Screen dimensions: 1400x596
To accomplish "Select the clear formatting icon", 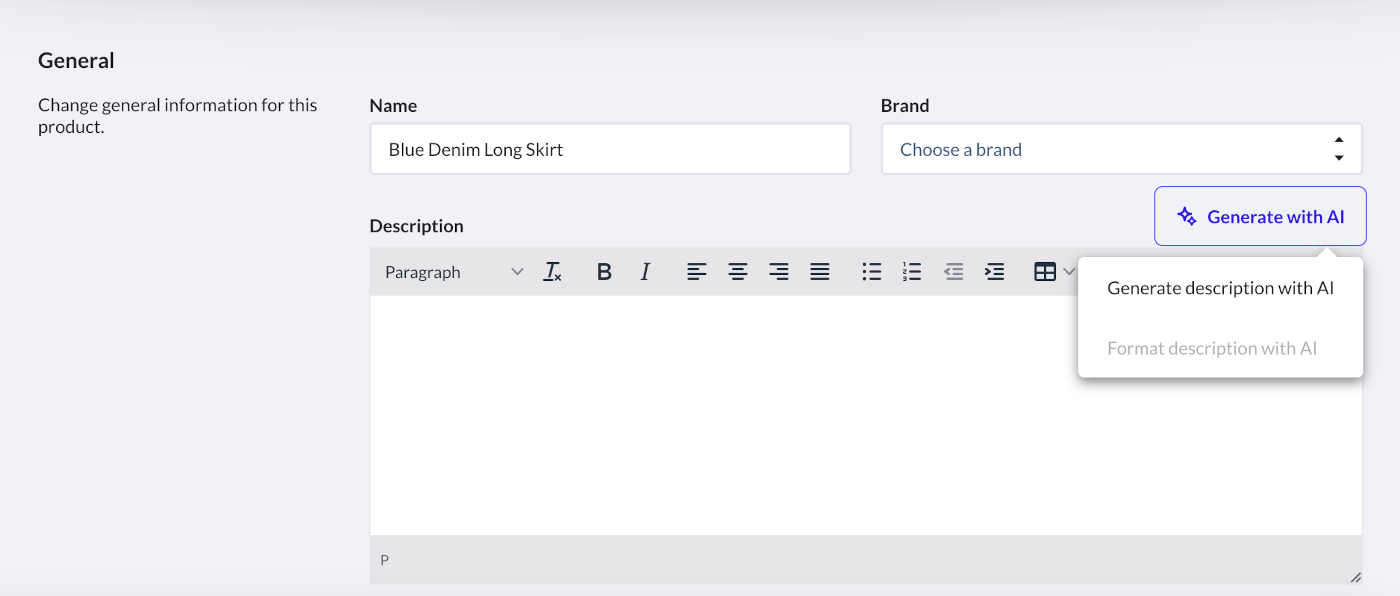I will tap(552, 271).
